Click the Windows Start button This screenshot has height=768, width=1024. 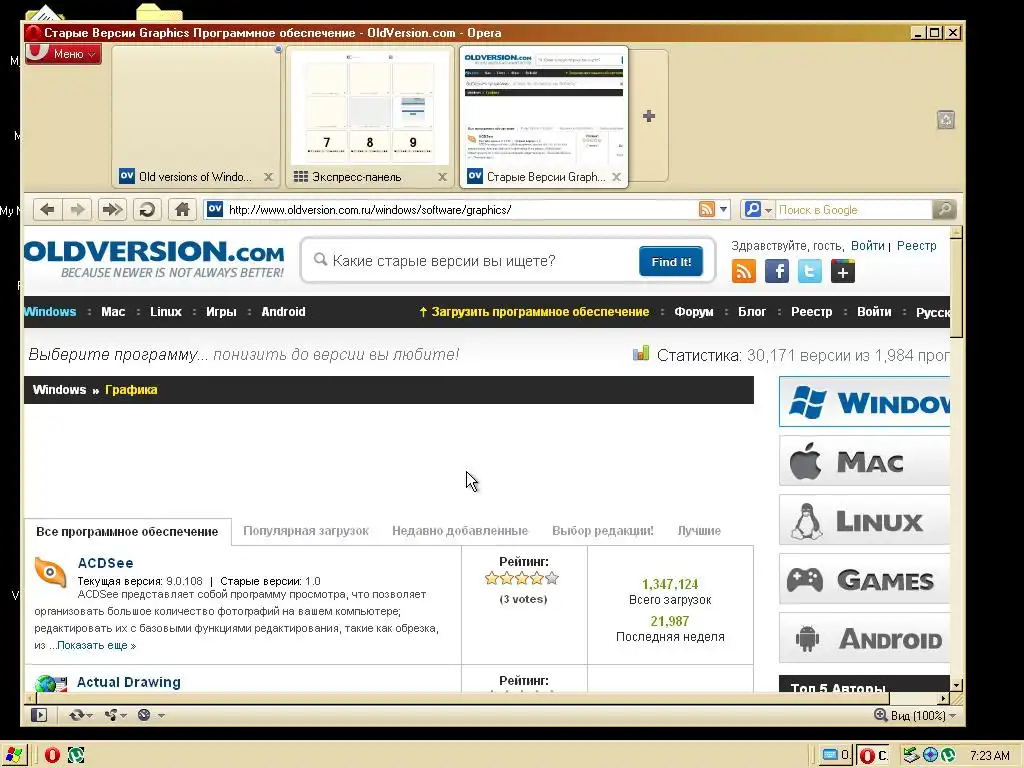pyautogui.click(x=14, y=755)
